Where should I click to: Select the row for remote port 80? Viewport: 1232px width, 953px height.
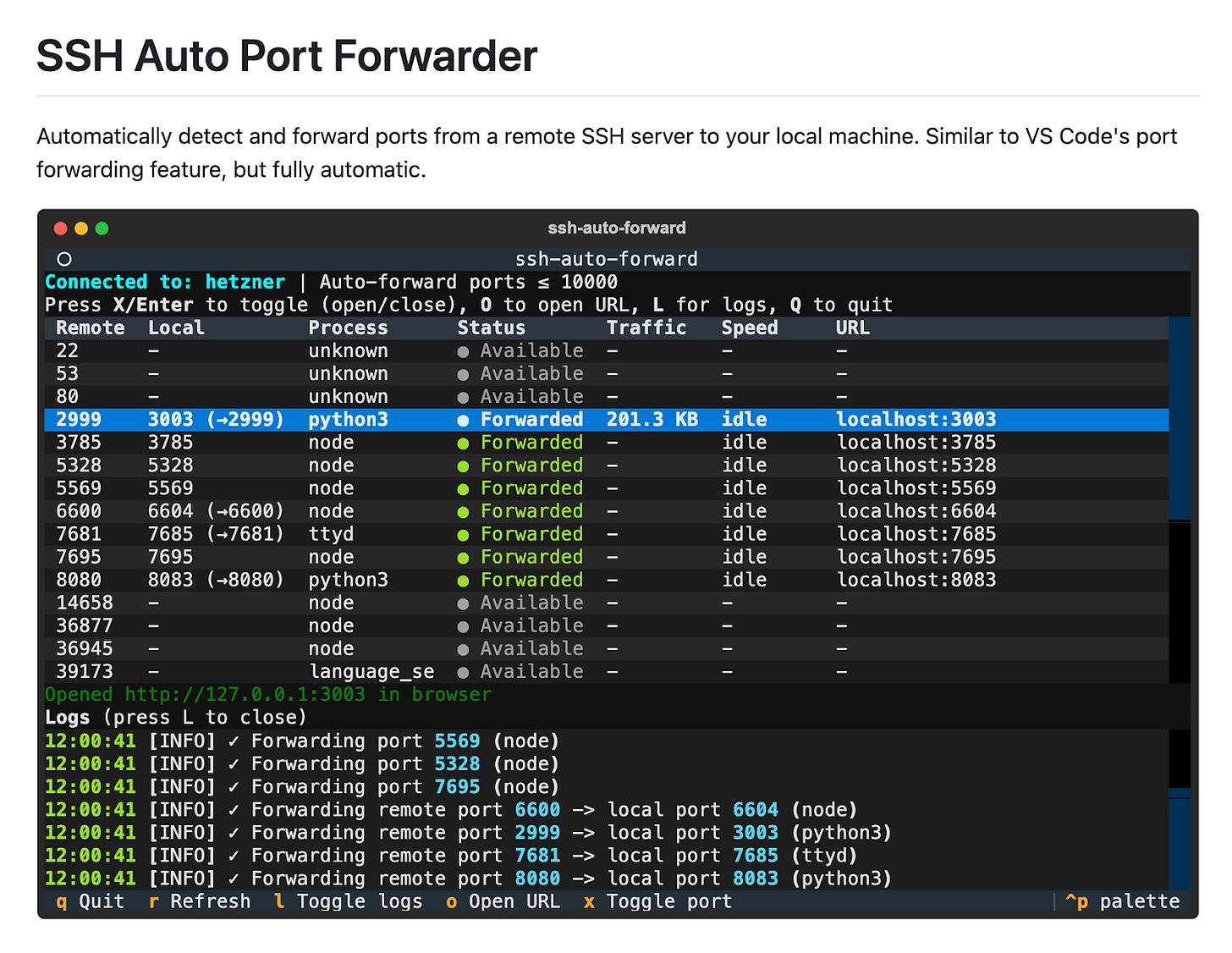pyautogui.click(x=606, y=397)
